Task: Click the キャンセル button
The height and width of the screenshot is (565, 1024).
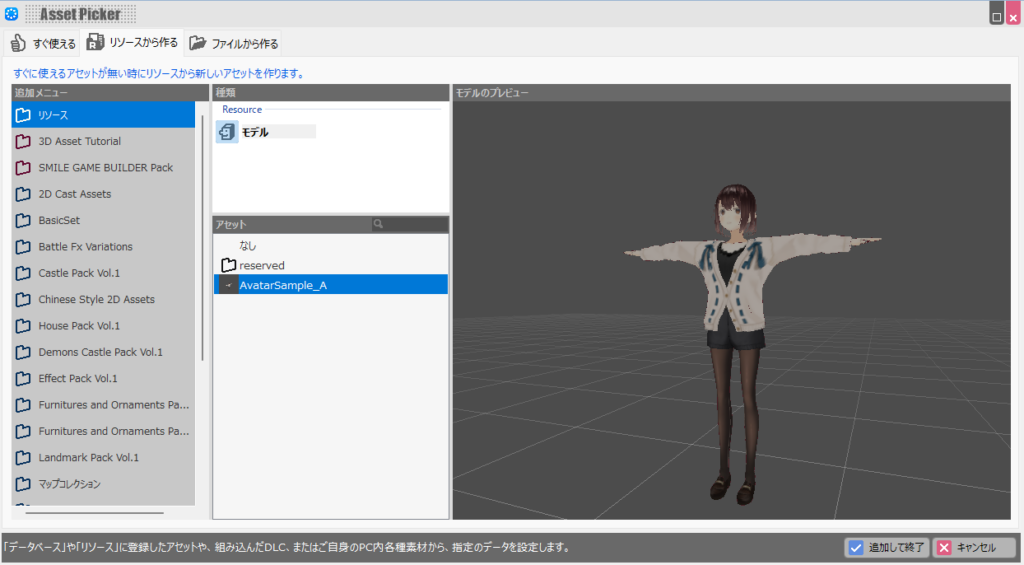Action: [x=974, y=547]
